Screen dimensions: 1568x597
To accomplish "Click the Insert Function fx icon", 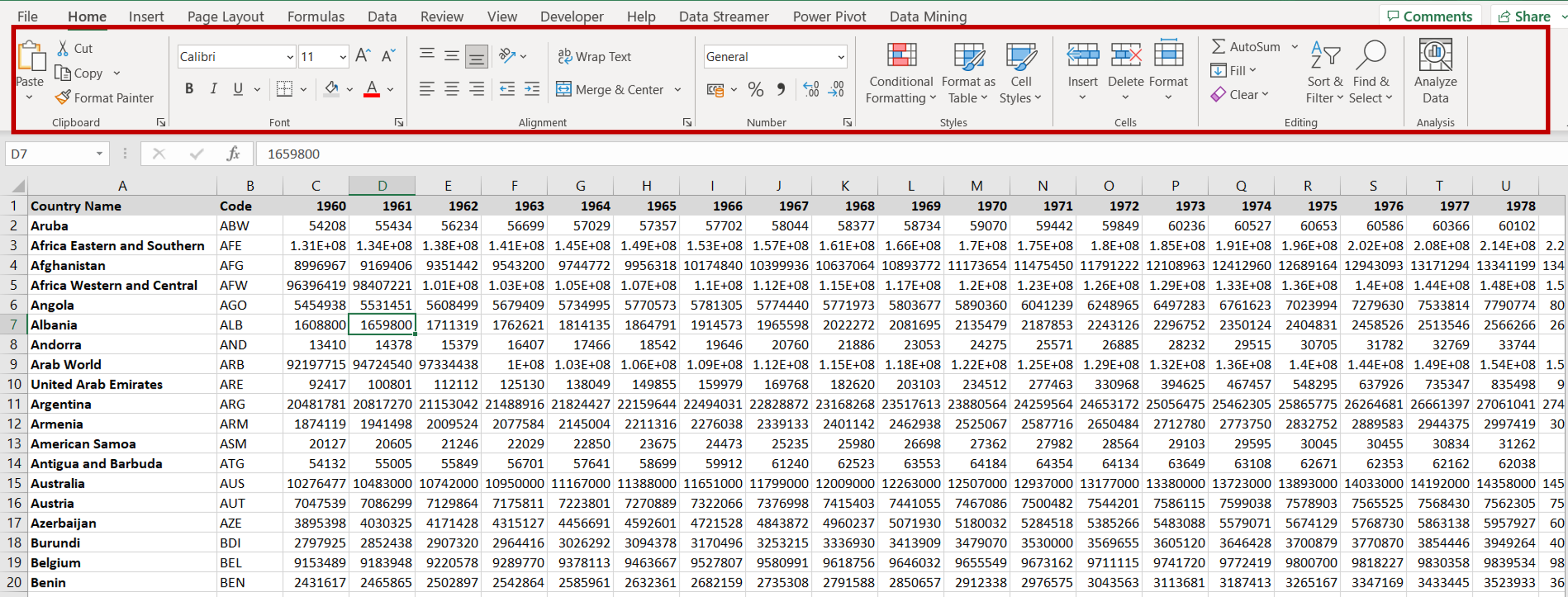I will [x=233, y=154].
